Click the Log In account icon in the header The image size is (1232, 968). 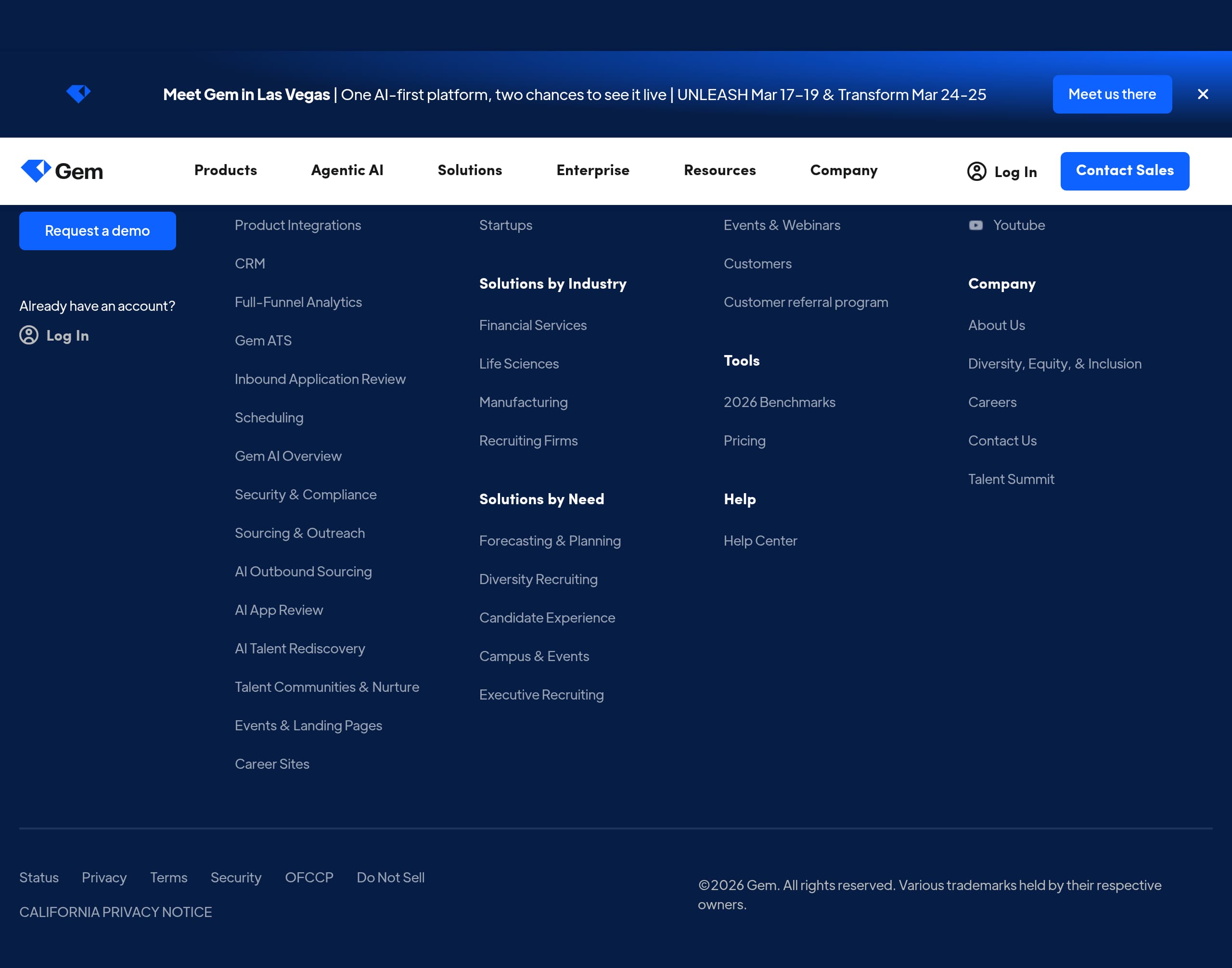tap(976, 171)
